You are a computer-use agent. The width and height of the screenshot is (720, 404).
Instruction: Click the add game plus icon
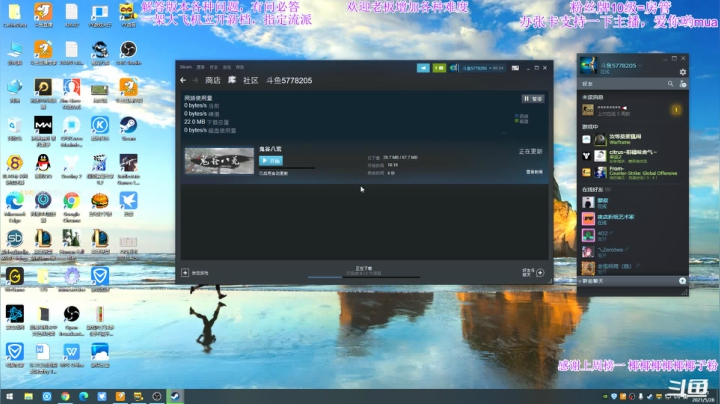tap(185, 273)
